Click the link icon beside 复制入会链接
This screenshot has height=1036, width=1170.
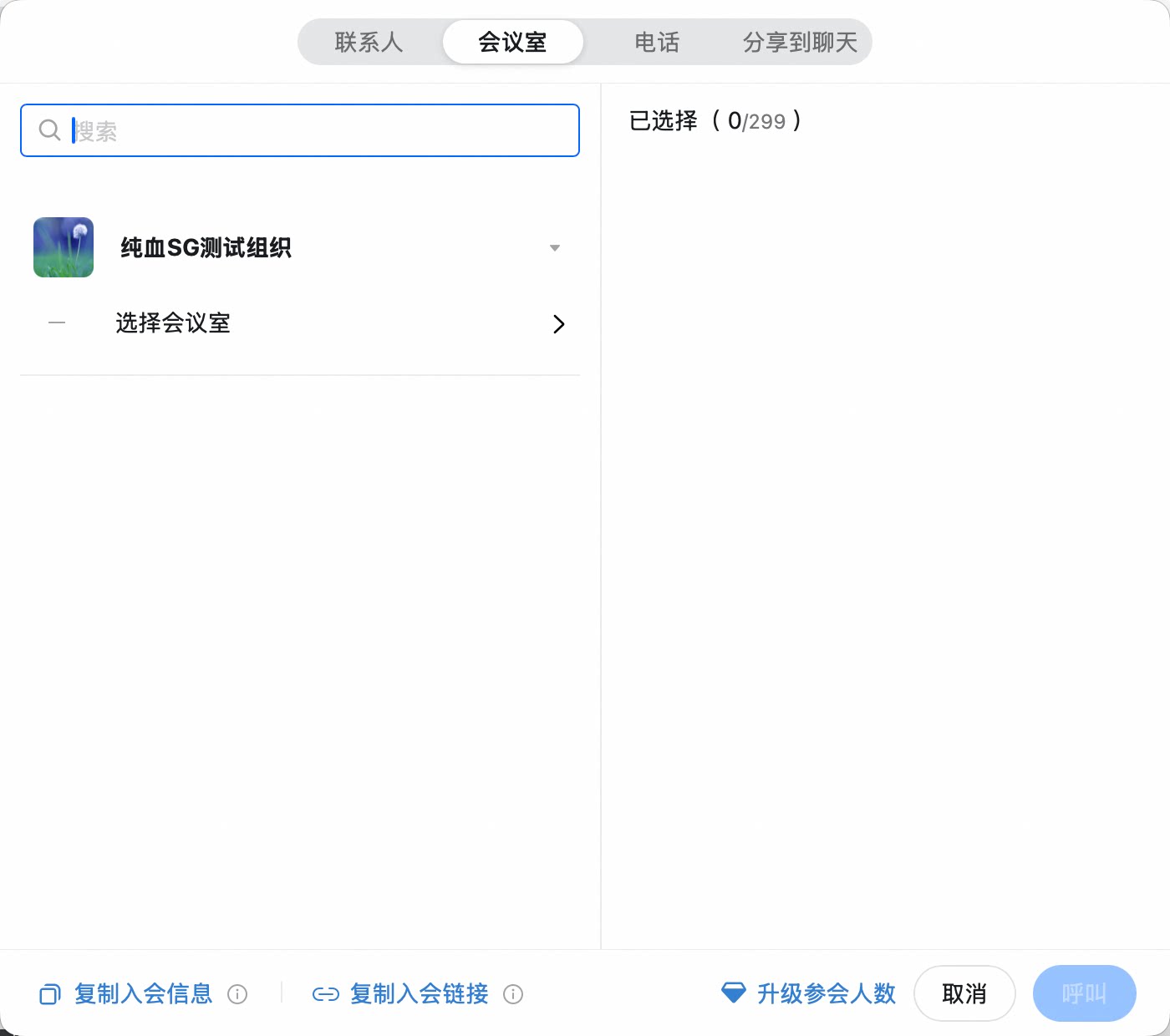(325, 994)
